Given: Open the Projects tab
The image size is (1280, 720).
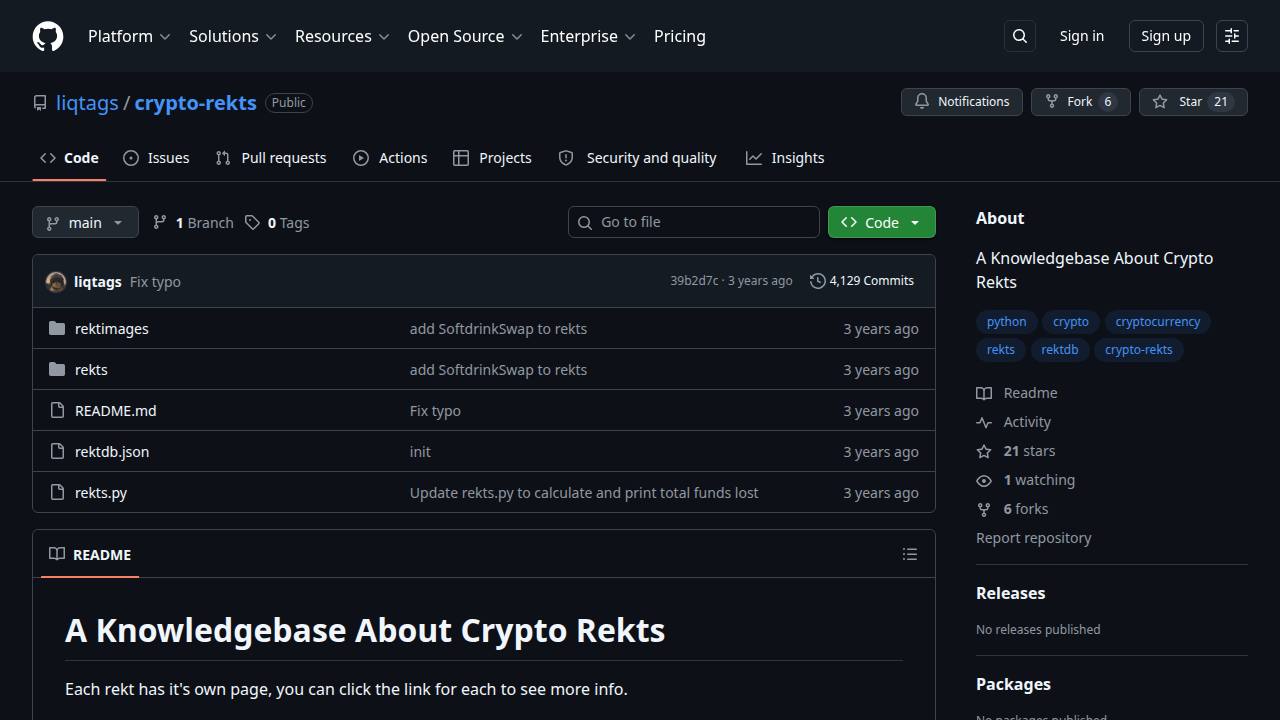Looking at the screenshot, I should click(x=492, y=158).
